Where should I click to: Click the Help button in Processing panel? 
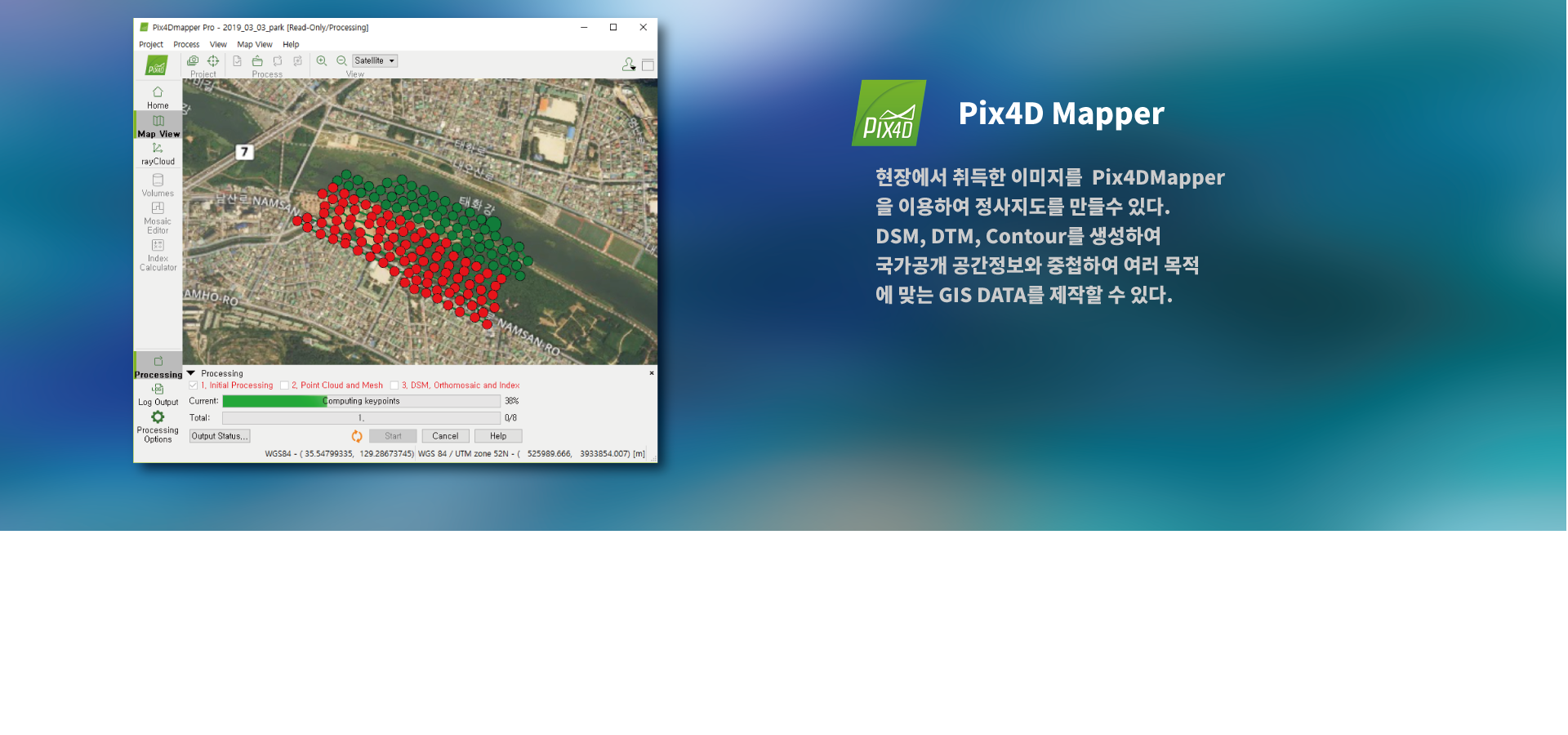click(498, 436)
